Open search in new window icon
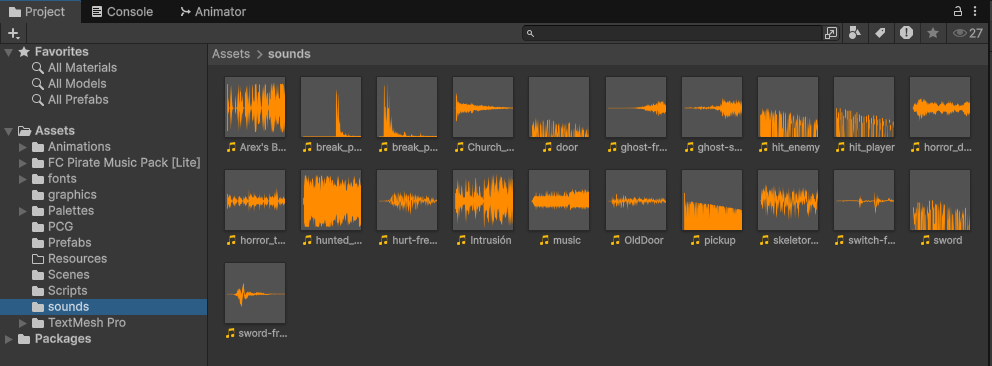The height and width of the screenshot is (366, 992). (x=831, y=34)
